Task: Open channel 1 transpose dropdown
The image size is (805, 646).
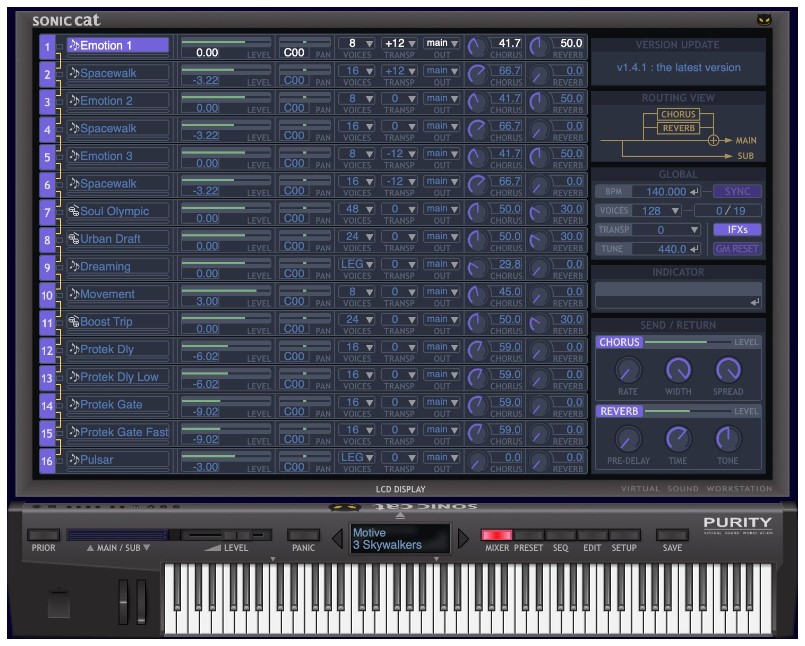Action: pos(399,43)
